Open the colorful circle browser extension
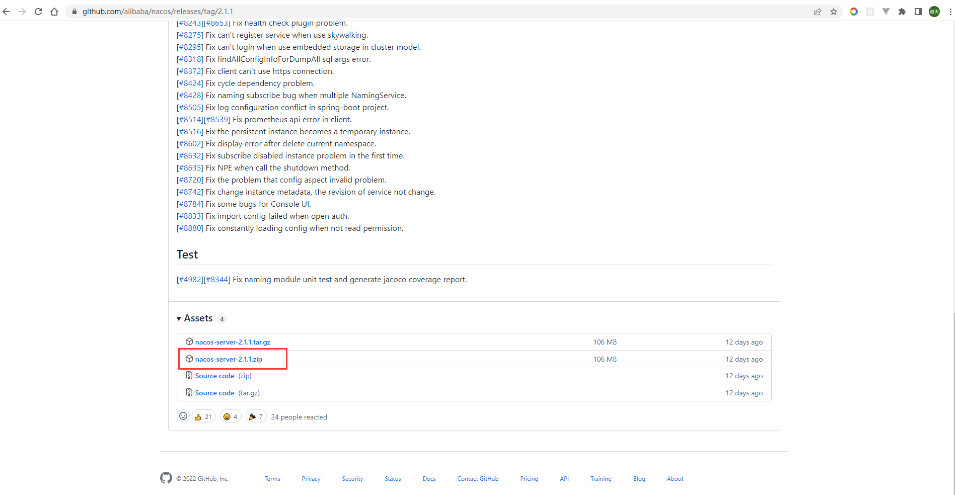The width and height of the screenshot is (955, 495). tap(854, 12)
